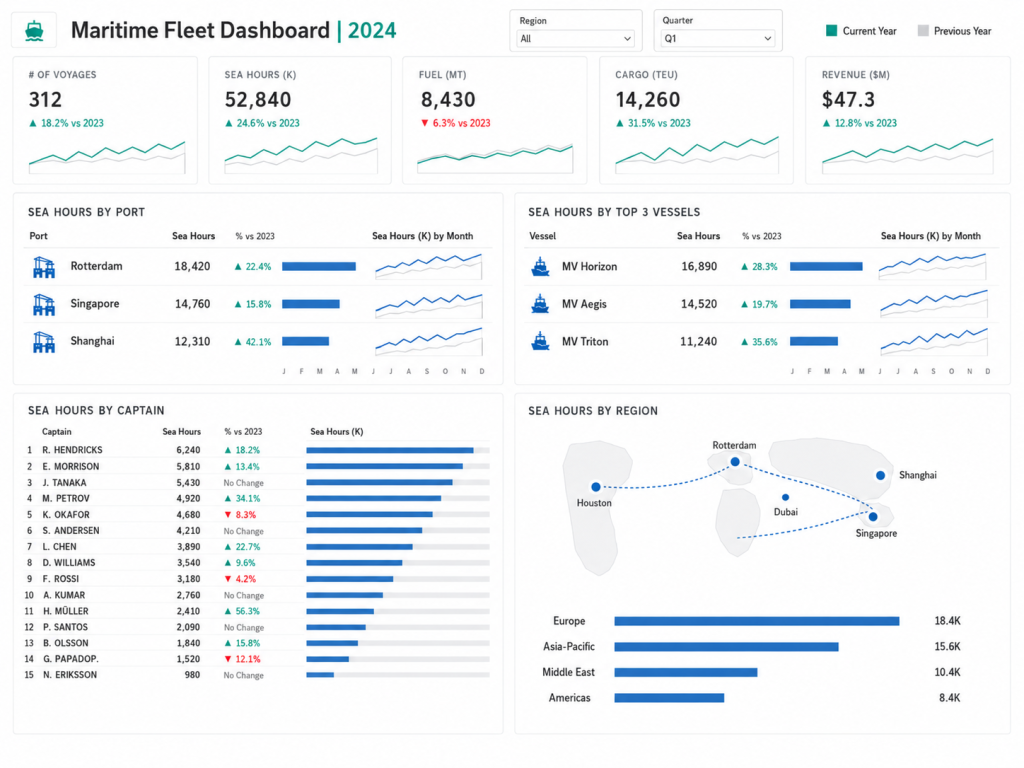Select the E. MORRISON captain row name
Image resolution: width=1024 pixels, height=768 pixels.
pos(71,466)
